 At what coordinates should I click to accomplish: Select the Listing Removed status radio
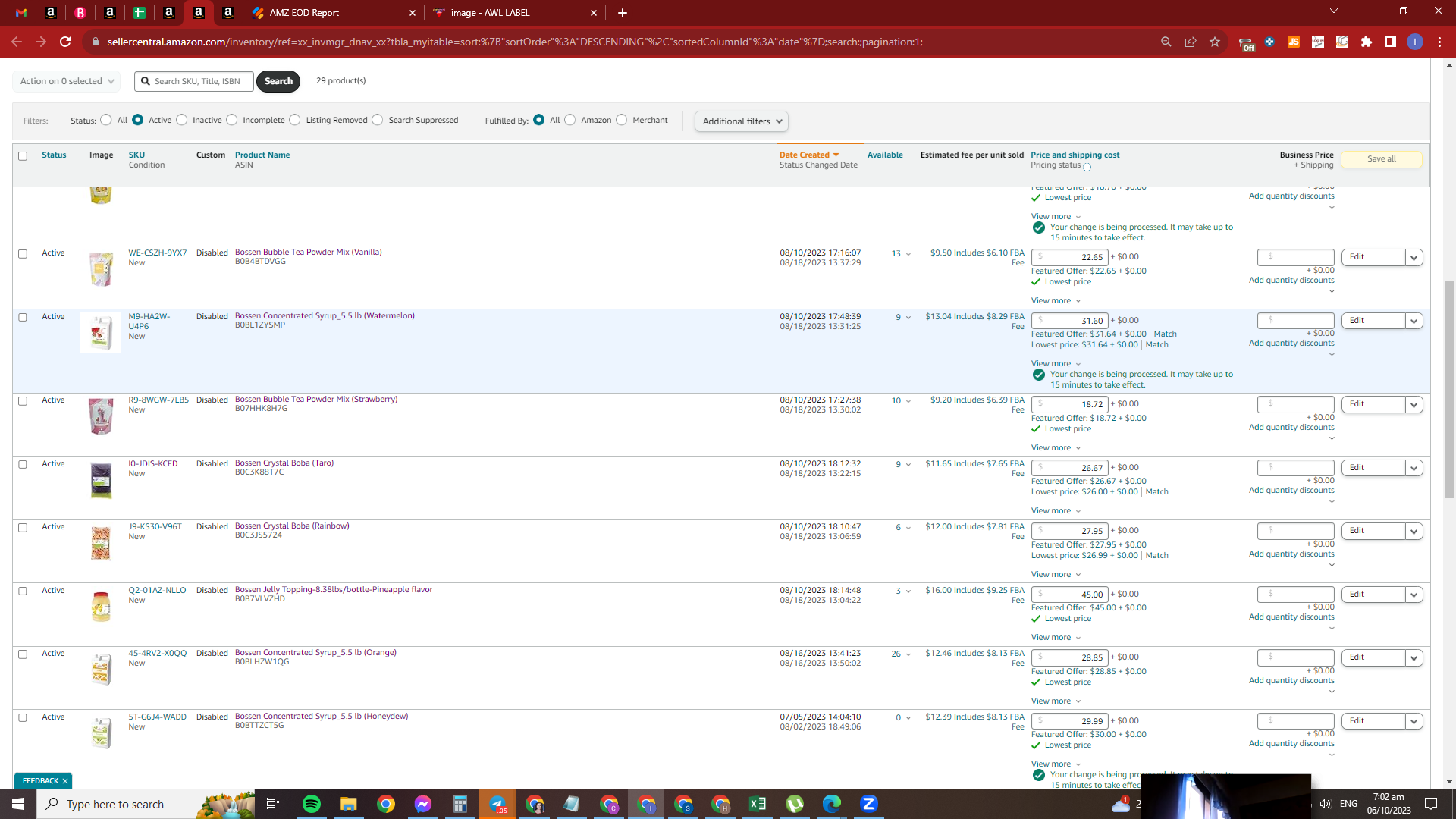pos(295,120)
